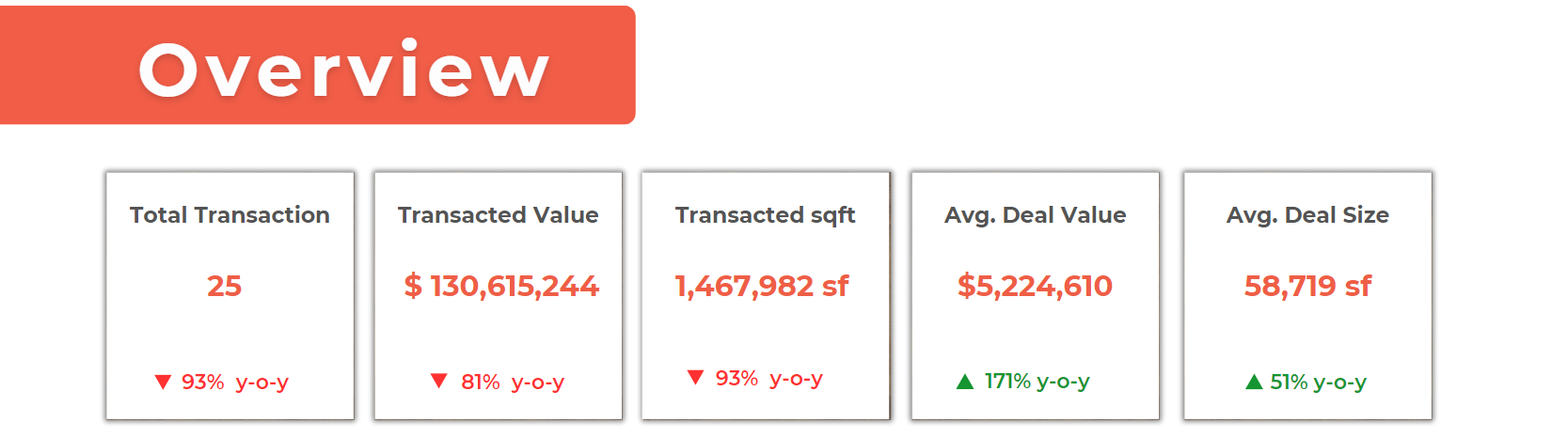Click the 1,467,982 sf figure
1568x438 pixels.
tap(762, 286)
